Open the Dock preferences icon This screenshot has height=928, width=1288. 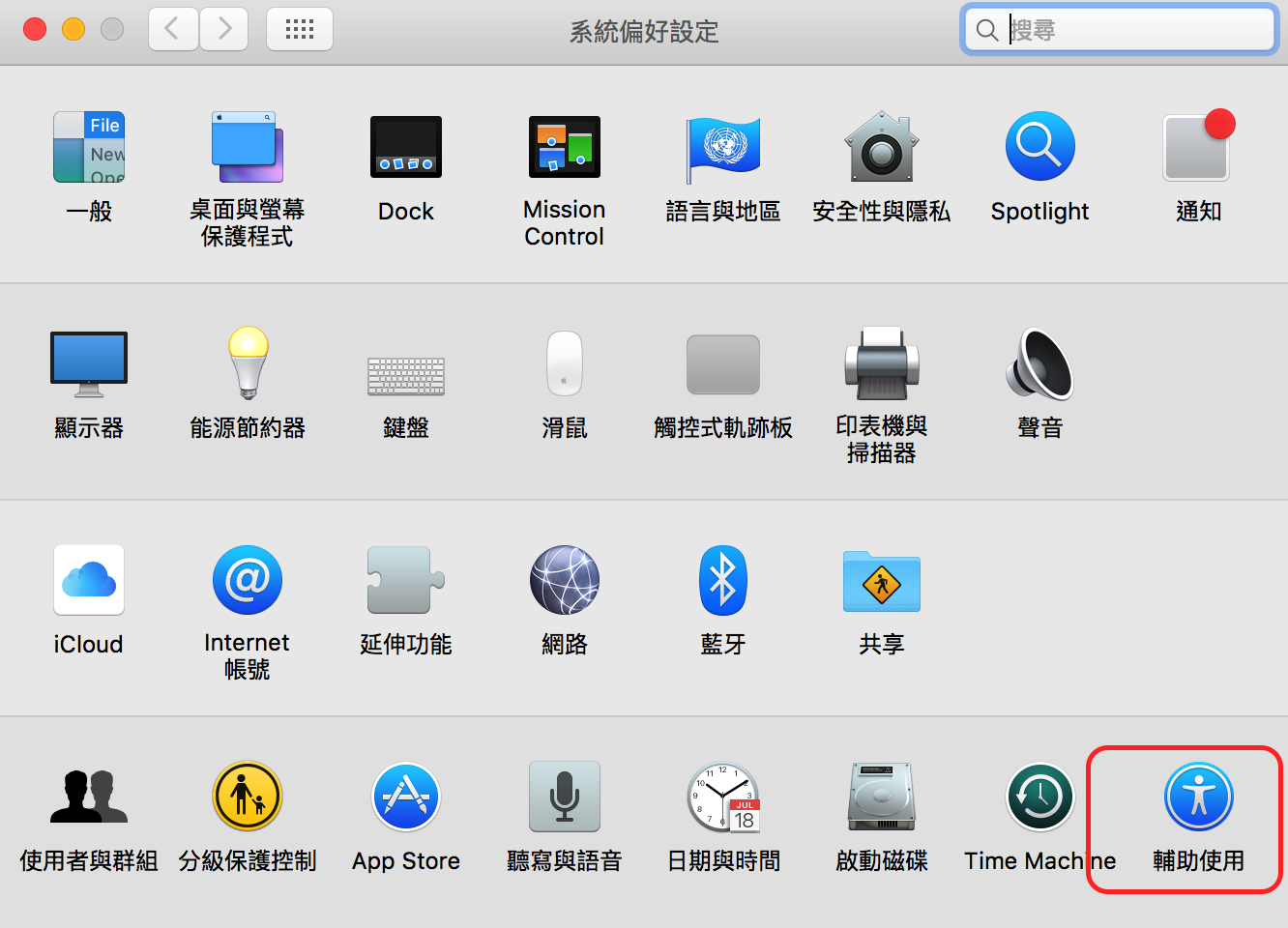[x=406, y=147]
